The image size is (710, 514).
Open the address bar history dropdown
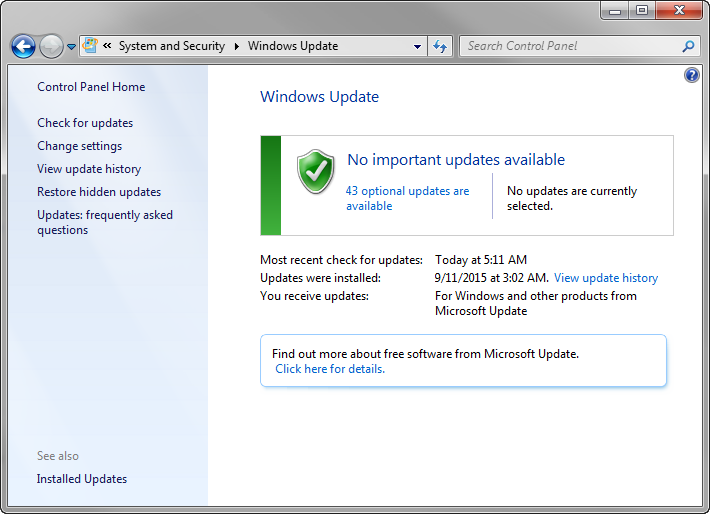[x=417, y=46]
